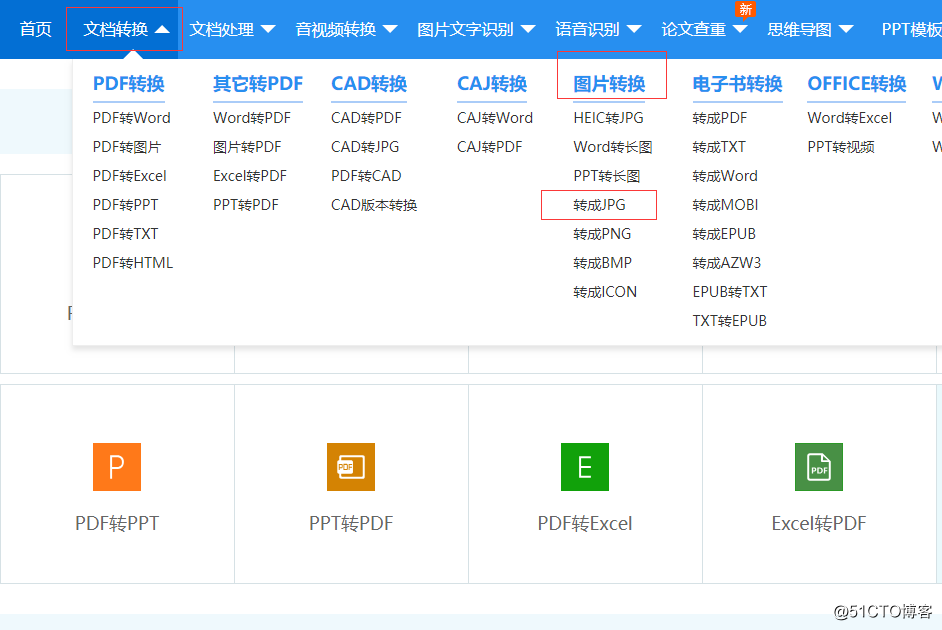Choose CAD转PDF option
Screen dimensions: 942x630
(366, 118)
